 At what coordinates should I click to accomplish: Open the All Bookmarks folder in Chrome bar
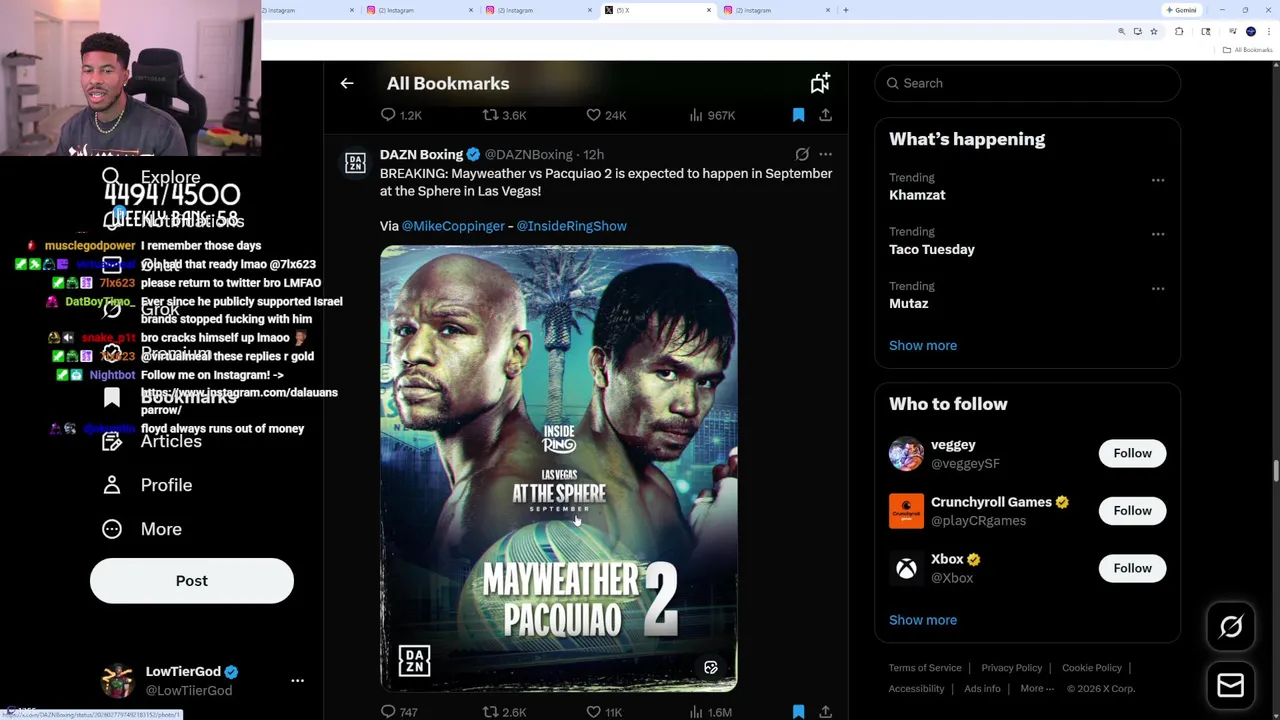point(1248,50)
